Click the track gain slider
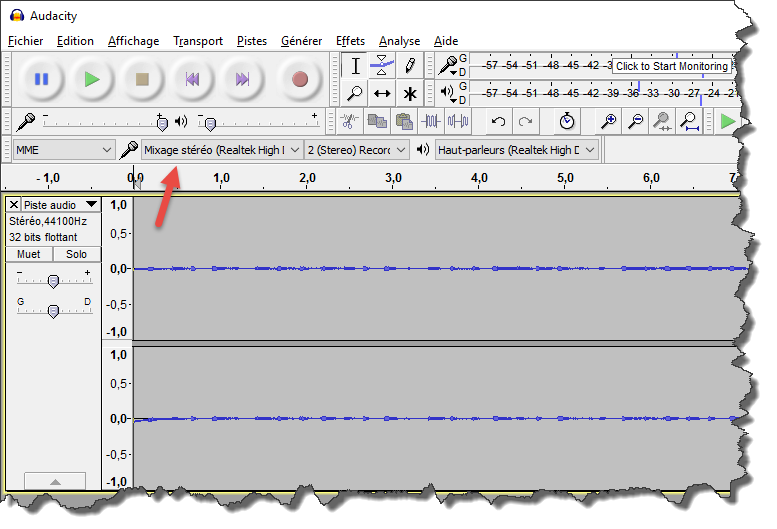This screenshot has width=777, height=529. click(x=53, y=281)
